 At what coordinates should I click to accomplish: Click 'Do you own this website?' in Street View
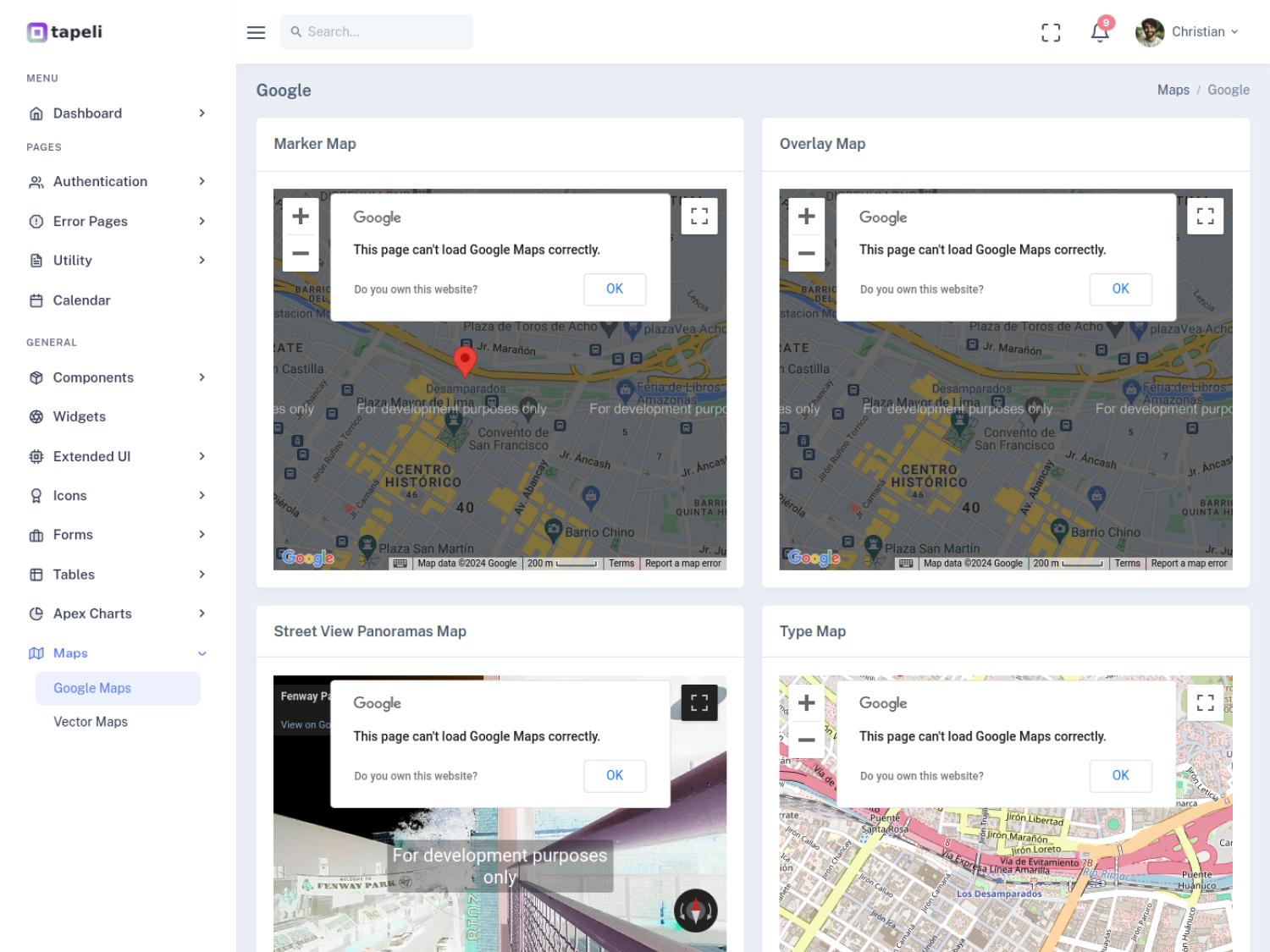click(x=416, y=776)
